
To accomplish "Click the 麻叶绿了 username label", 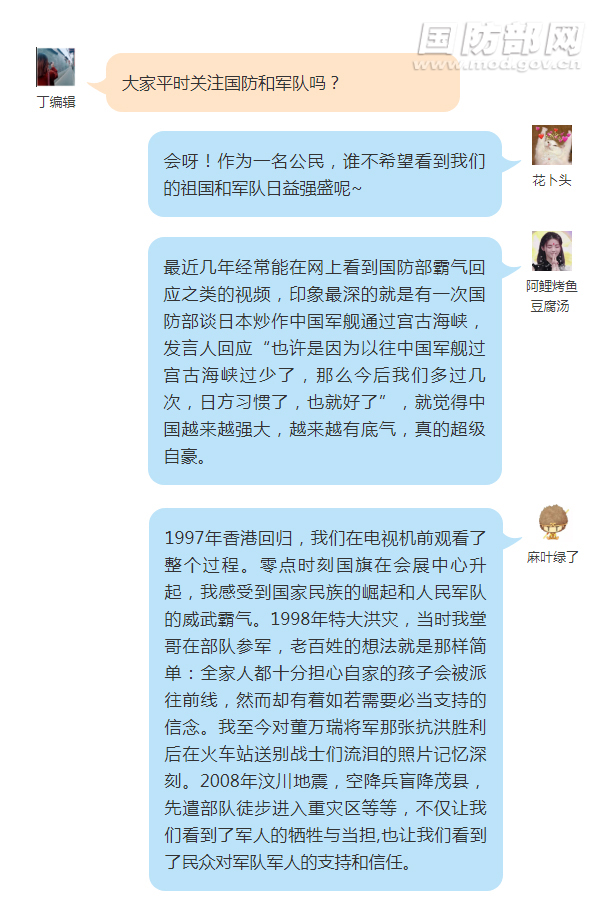I will tap(553, 557).
